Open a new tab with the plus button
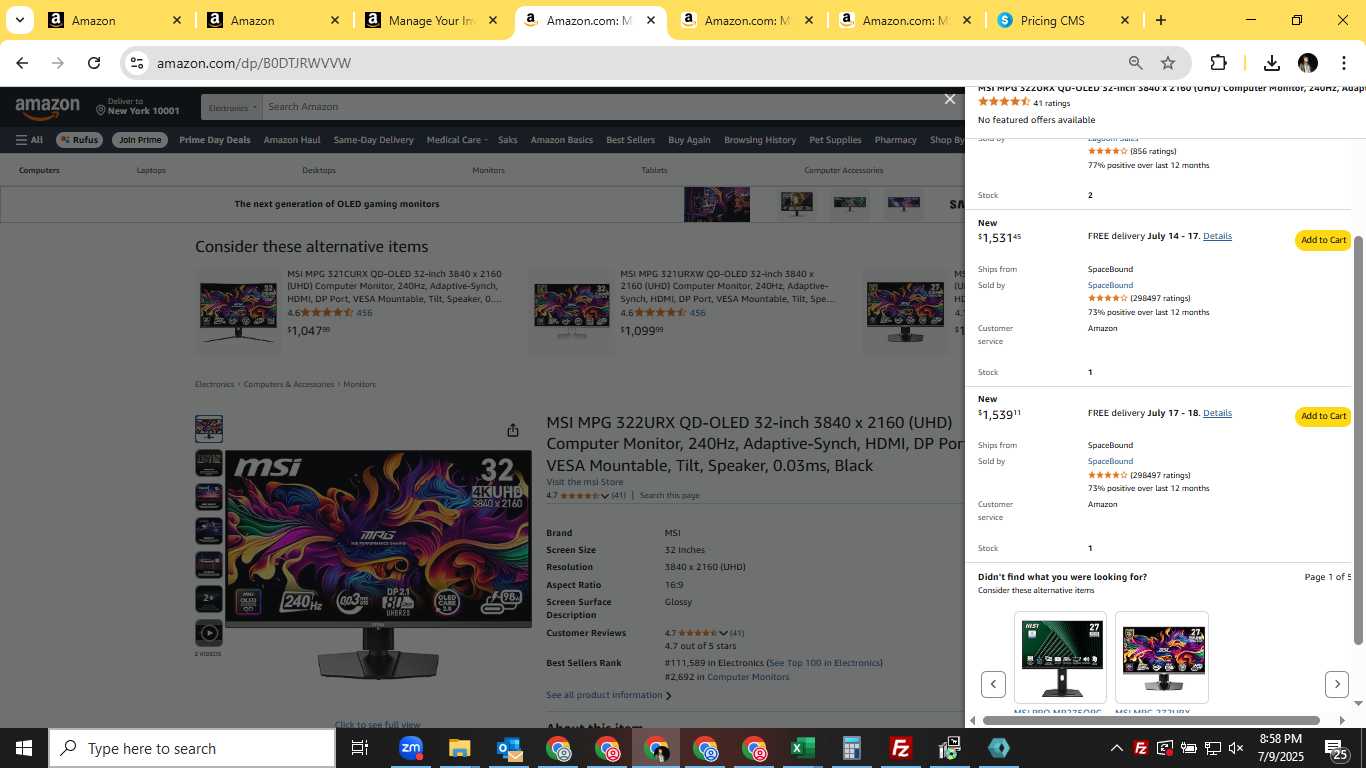Image resolution: width=1366 pixels, height=768 pixels. click(1160, 20)
